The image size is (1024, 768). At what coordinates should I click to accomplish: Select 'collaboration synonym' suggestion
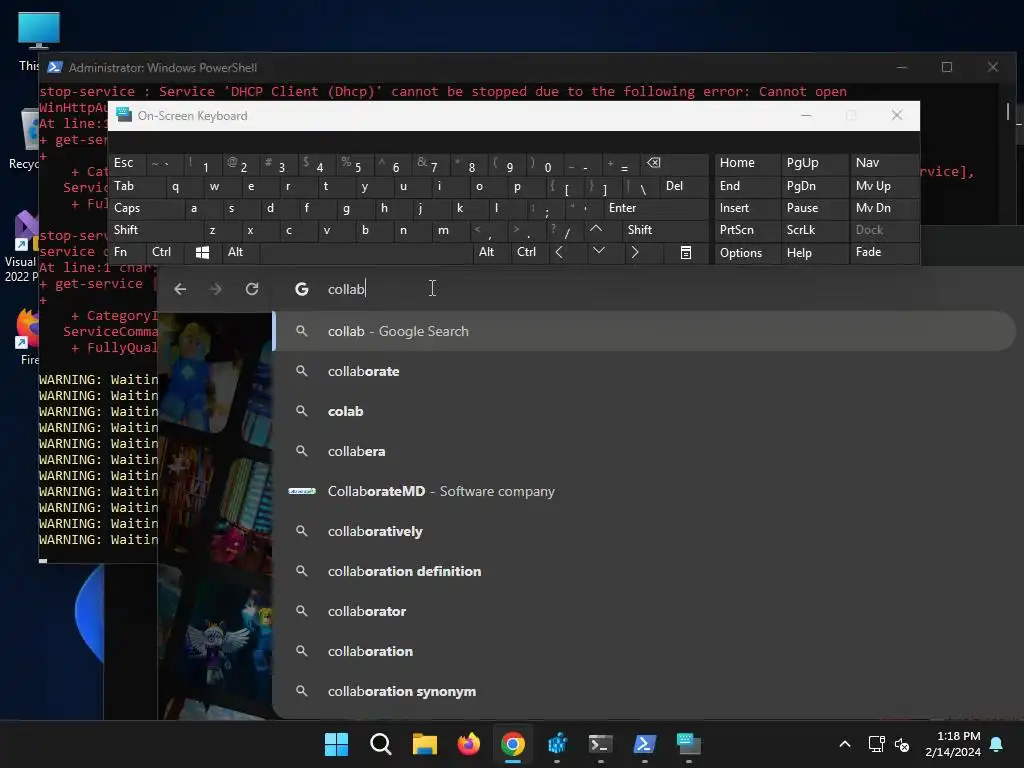pyautogui.click(x=645, y=691)
